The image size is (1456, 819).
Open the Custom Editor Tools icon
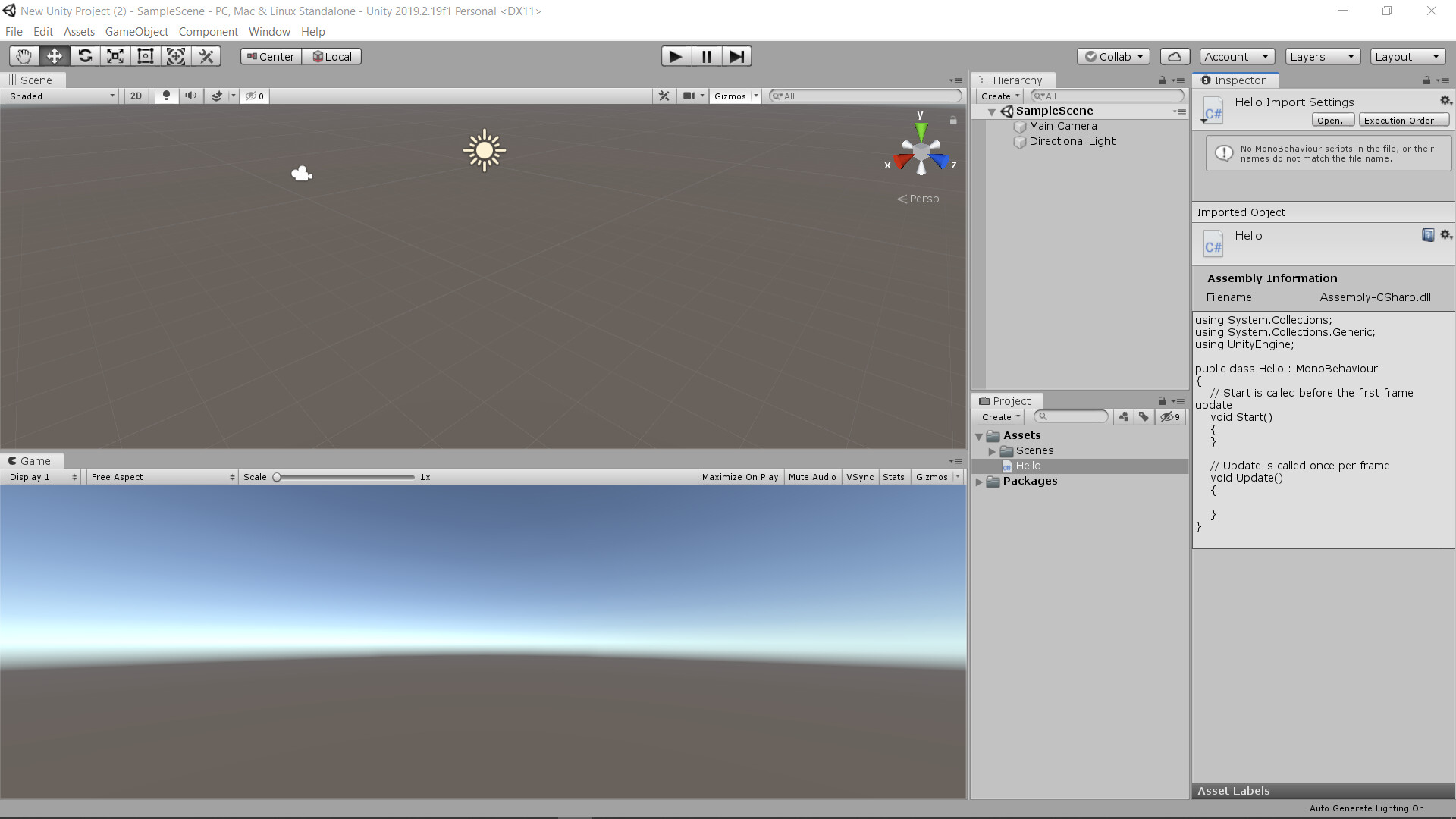click(206, 55)
